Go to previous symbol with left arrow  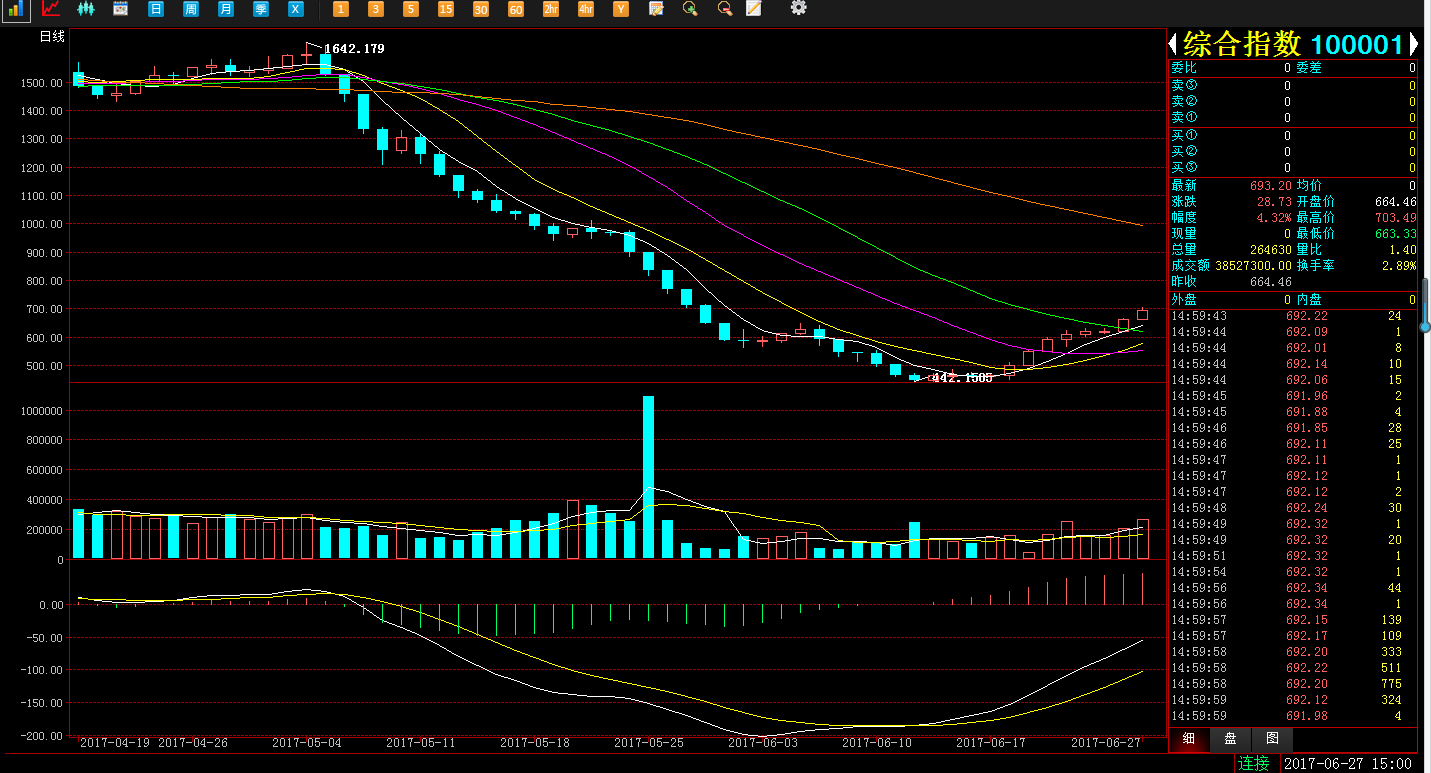point(1173,44)
